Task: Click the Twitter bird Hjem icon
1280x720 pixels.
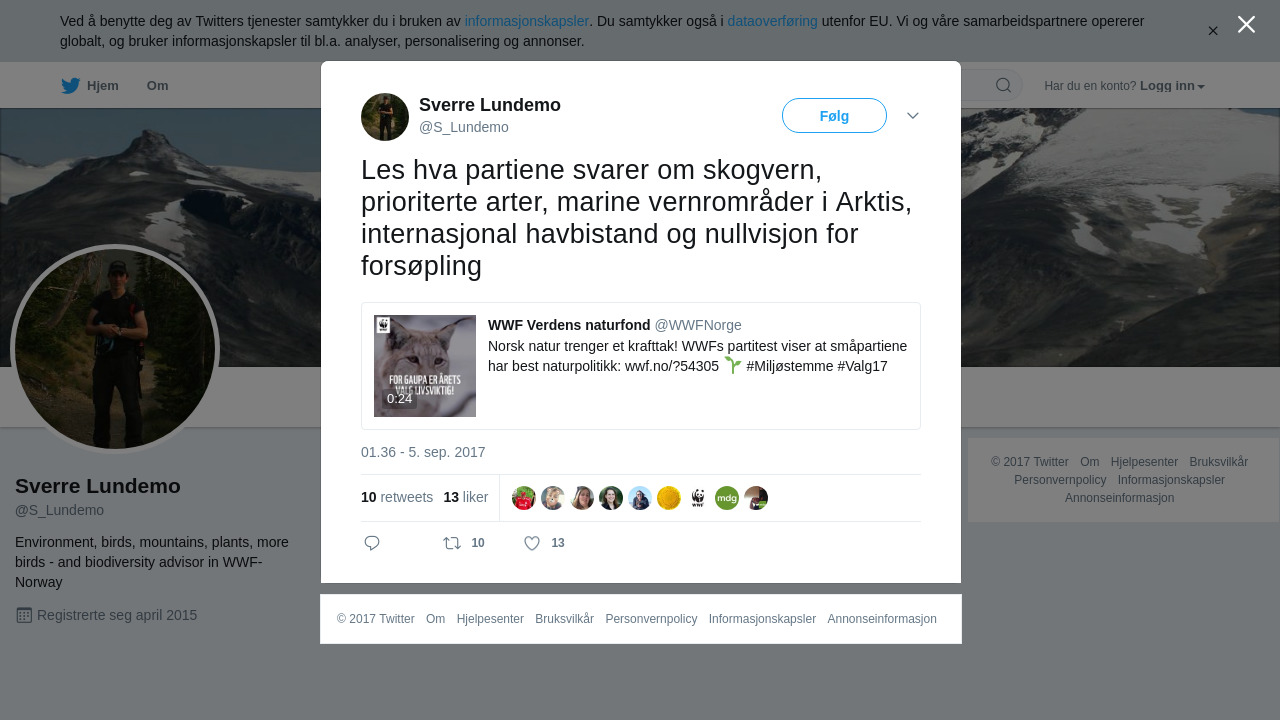Action: [x=70, y=86]
